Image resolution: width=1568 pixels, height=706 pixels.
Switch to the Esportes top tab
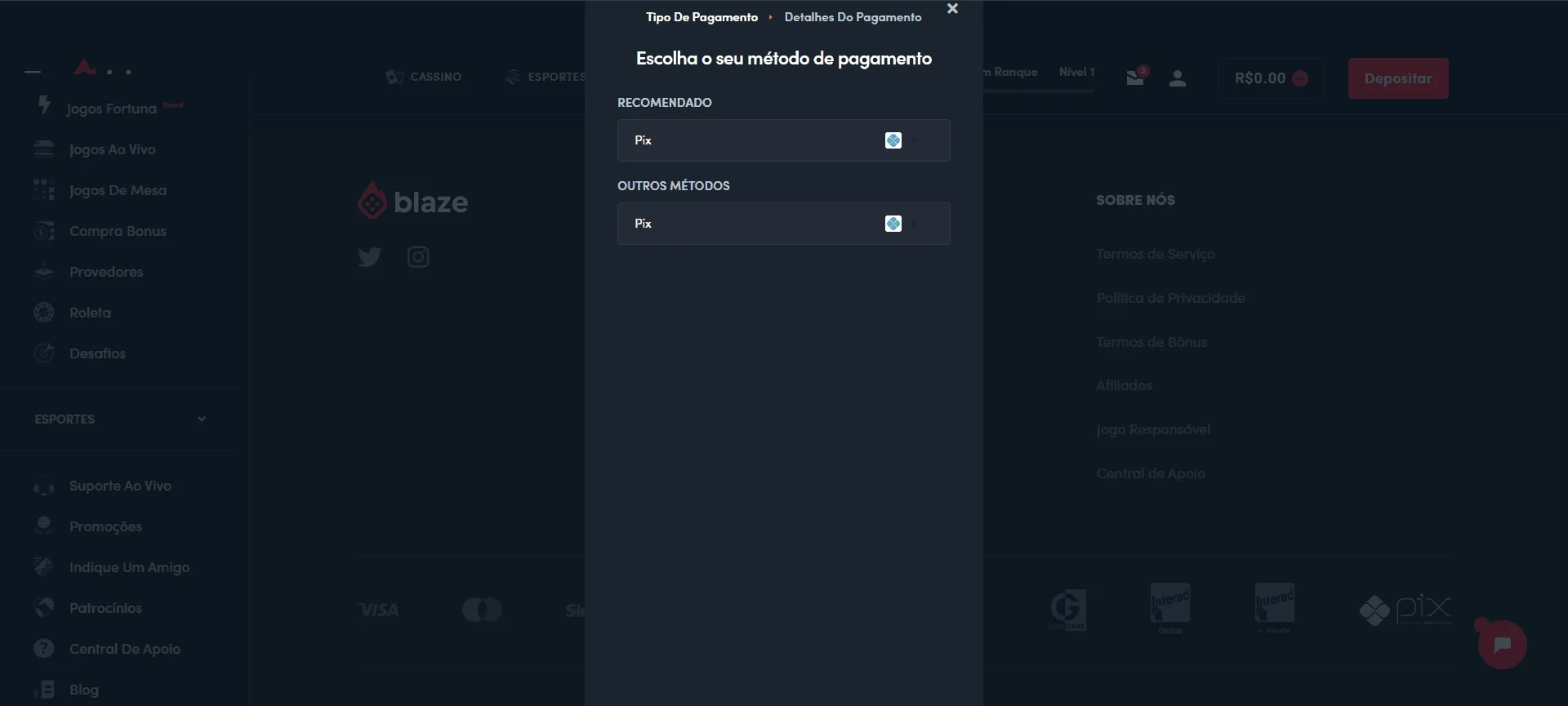click(x=545, y=77)
